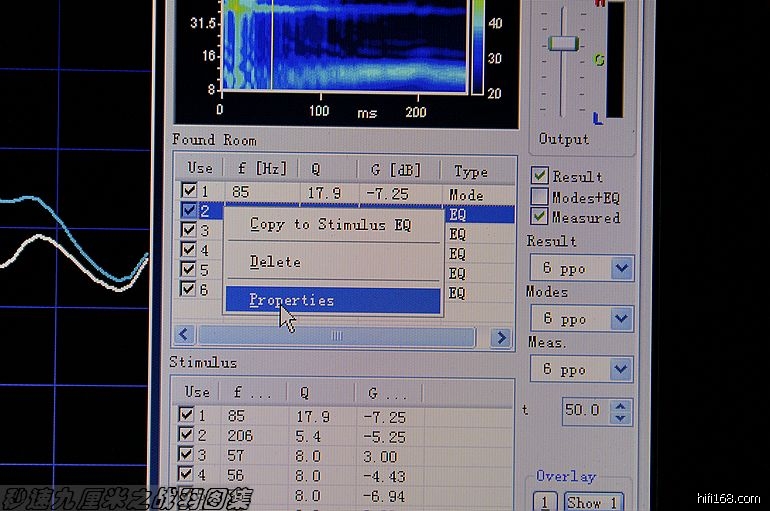Uncheck the Measured checkbox

coord(540,217)
